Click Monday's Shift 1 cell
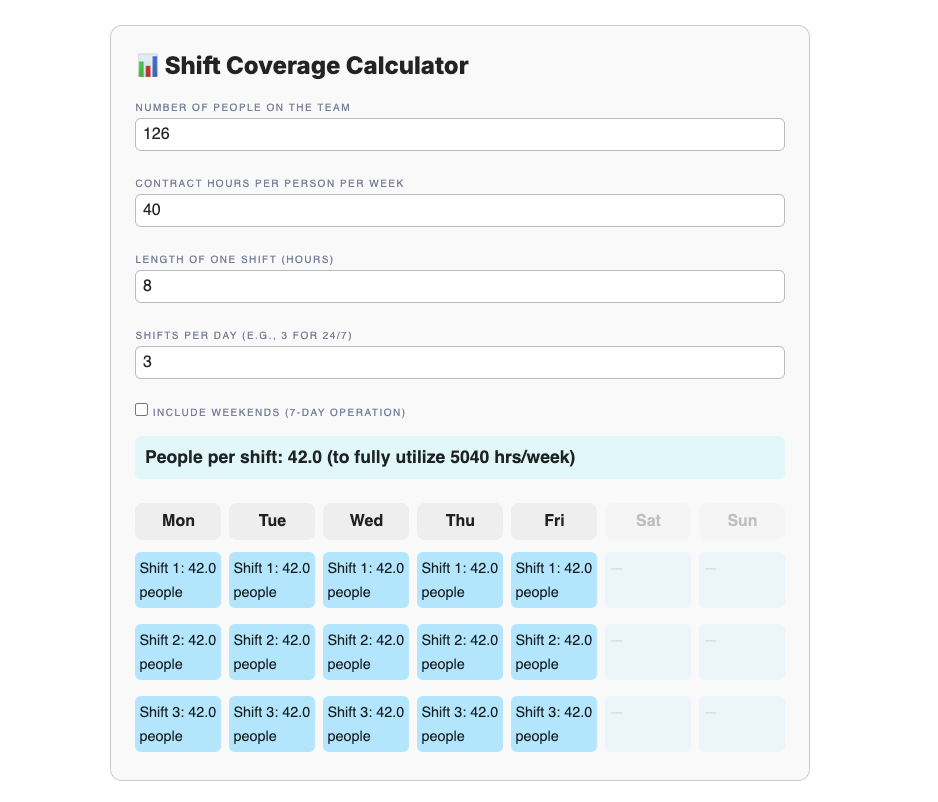 (x=177, y=580)
